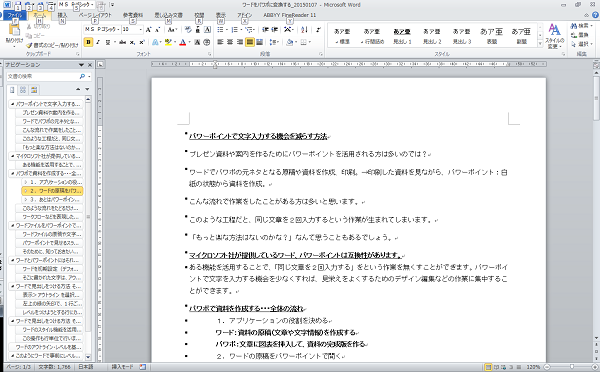Expand the 1．アプリケーションの役 heading
Image resolution: width=600 pixels, height=372 pixels.
pyautogui.click(x=26, y=182)
